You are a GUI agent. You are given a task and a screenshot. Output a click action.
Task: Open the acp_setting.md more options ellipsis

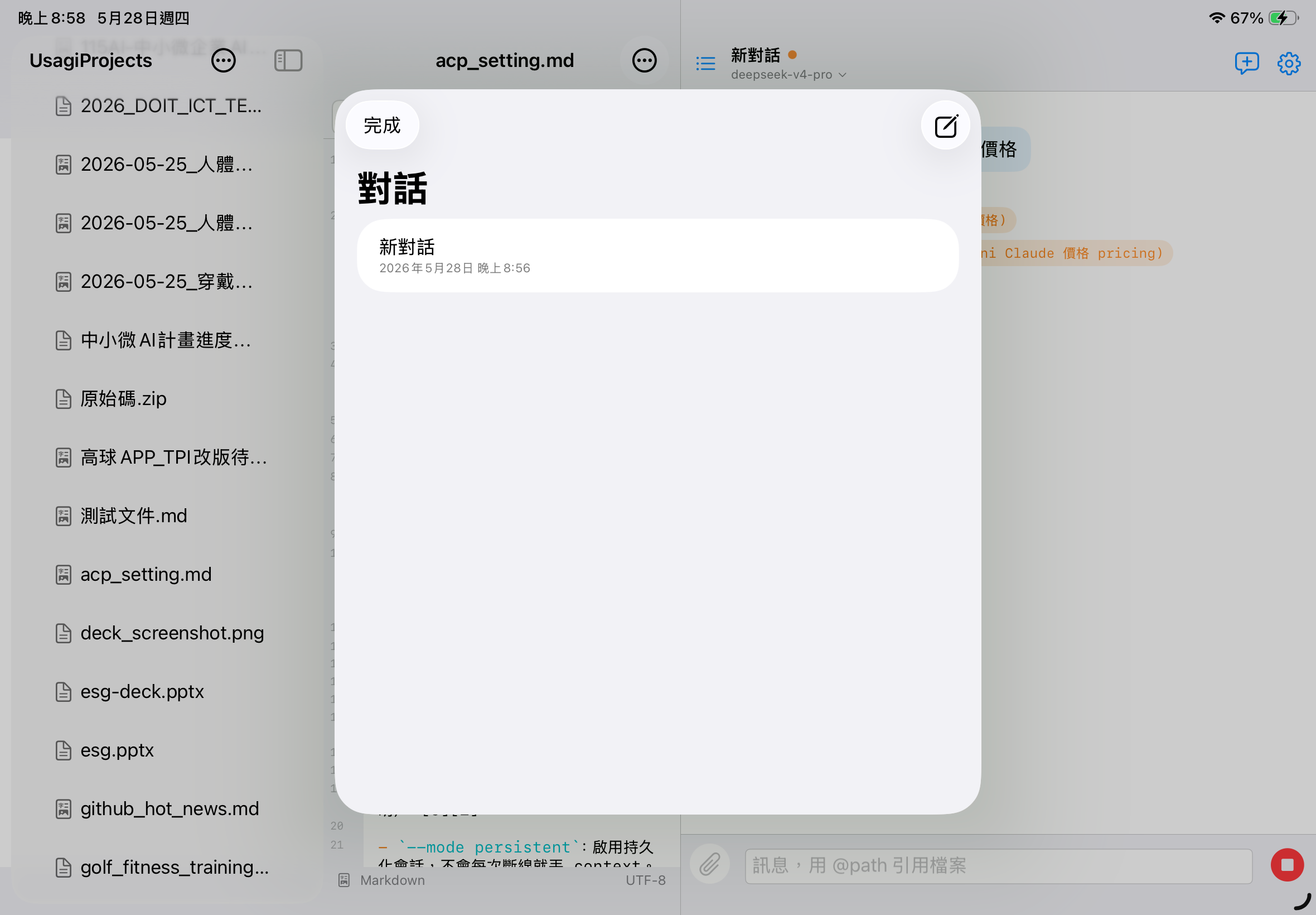644,60
